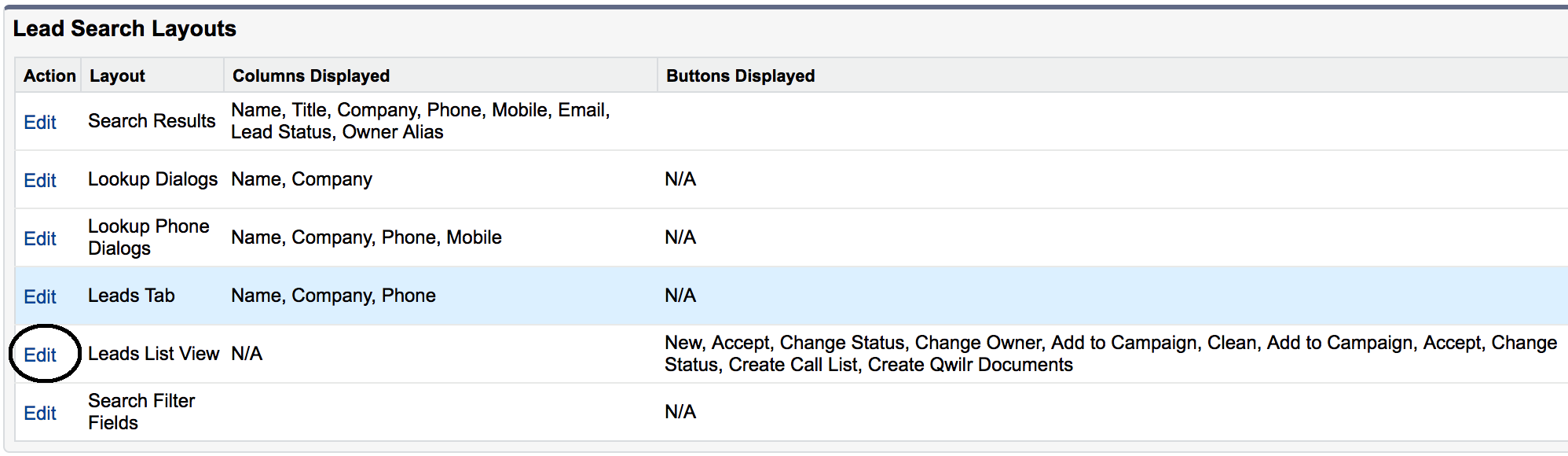Click the Lead Search Layouts section title
1568x456 pixels.
click(128, 28)
